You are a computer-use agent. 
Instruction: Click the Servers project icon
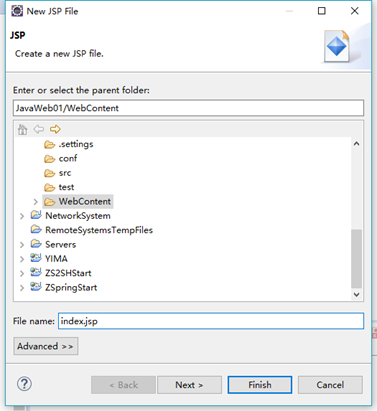36,244
